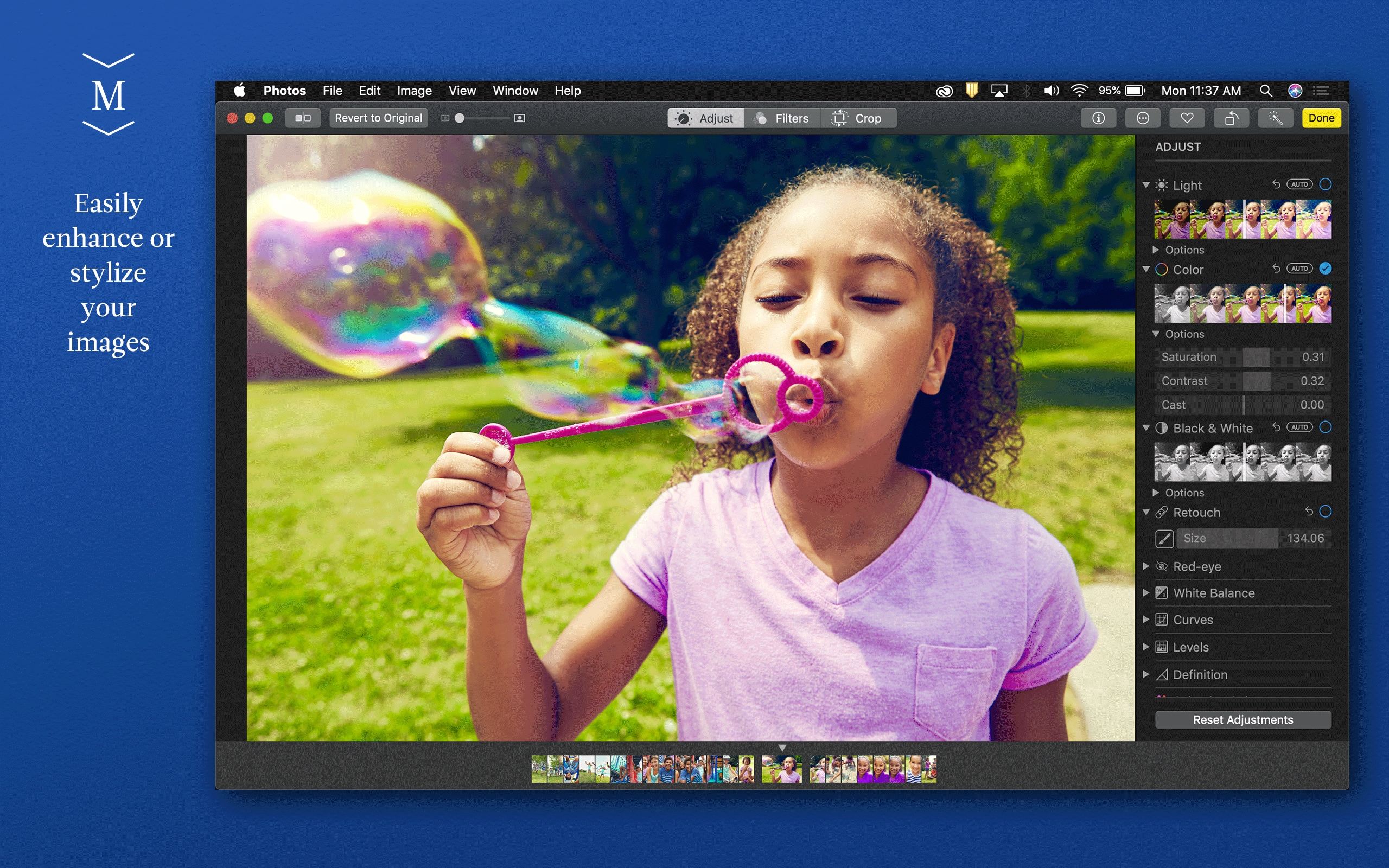Viewport: 1389px width, 868px height.
Task: Switch to the Filters tab
Action: 782,118
